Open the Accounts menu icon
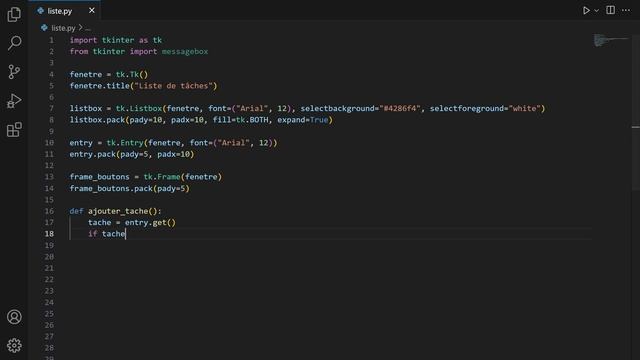640x360 pixels. 14,317
